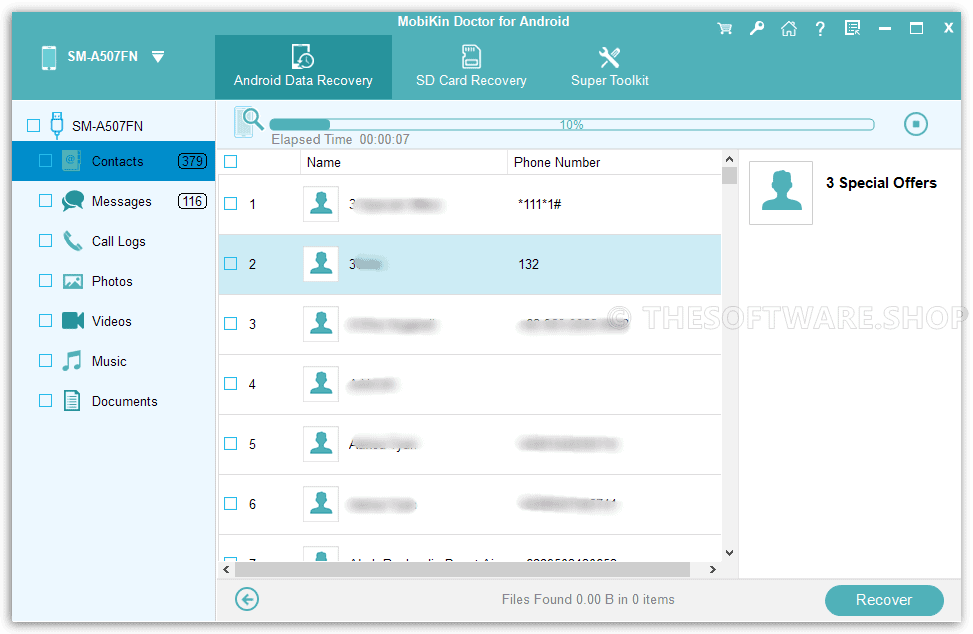This screenshot has width=973, height=634.
Task: Tick the checkbox for contact row 5
Action: pyautogui.click(x=231, y=444)
